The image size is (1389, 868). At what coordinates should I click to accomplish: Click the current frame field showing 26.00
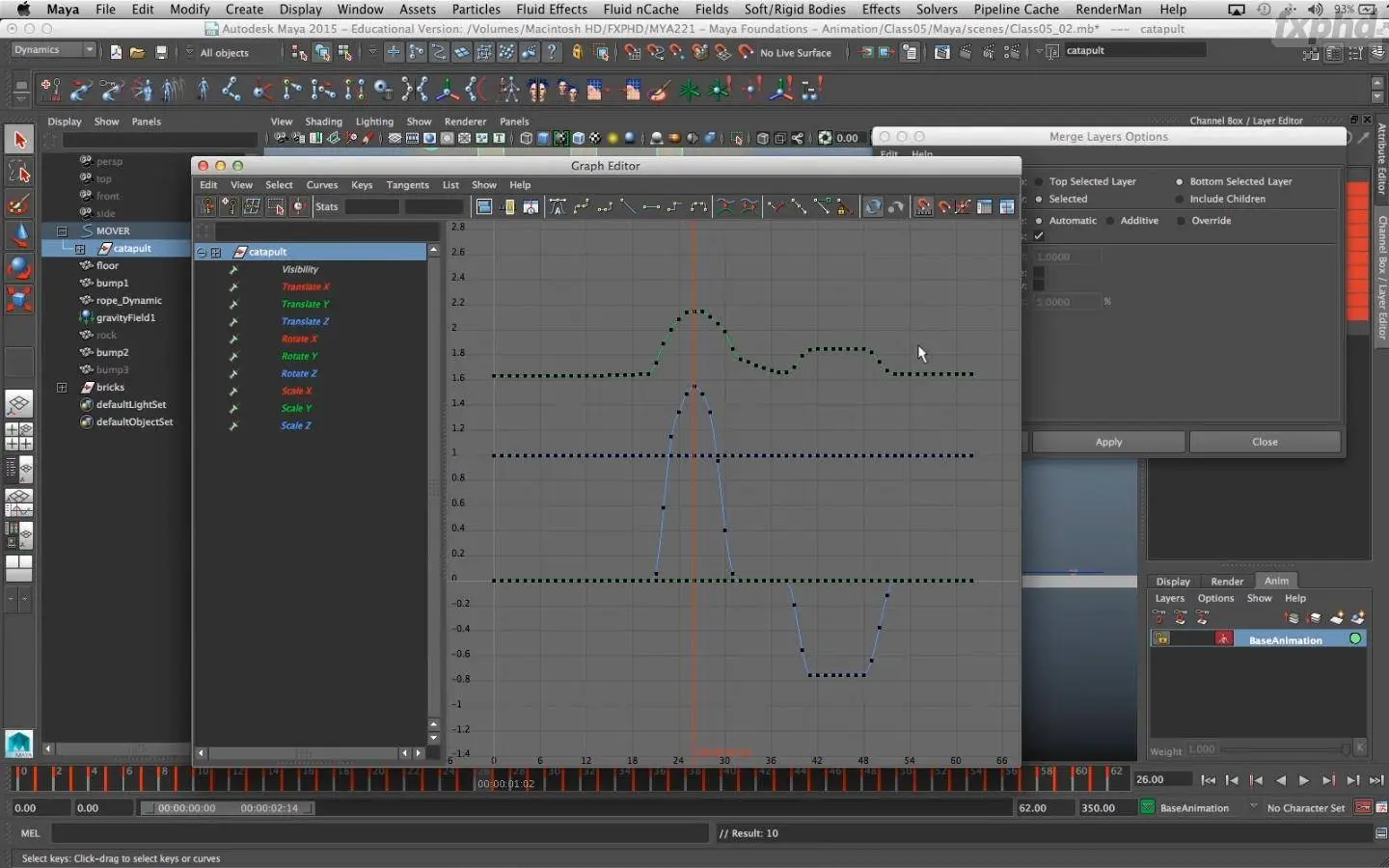tap(1161, 779)
